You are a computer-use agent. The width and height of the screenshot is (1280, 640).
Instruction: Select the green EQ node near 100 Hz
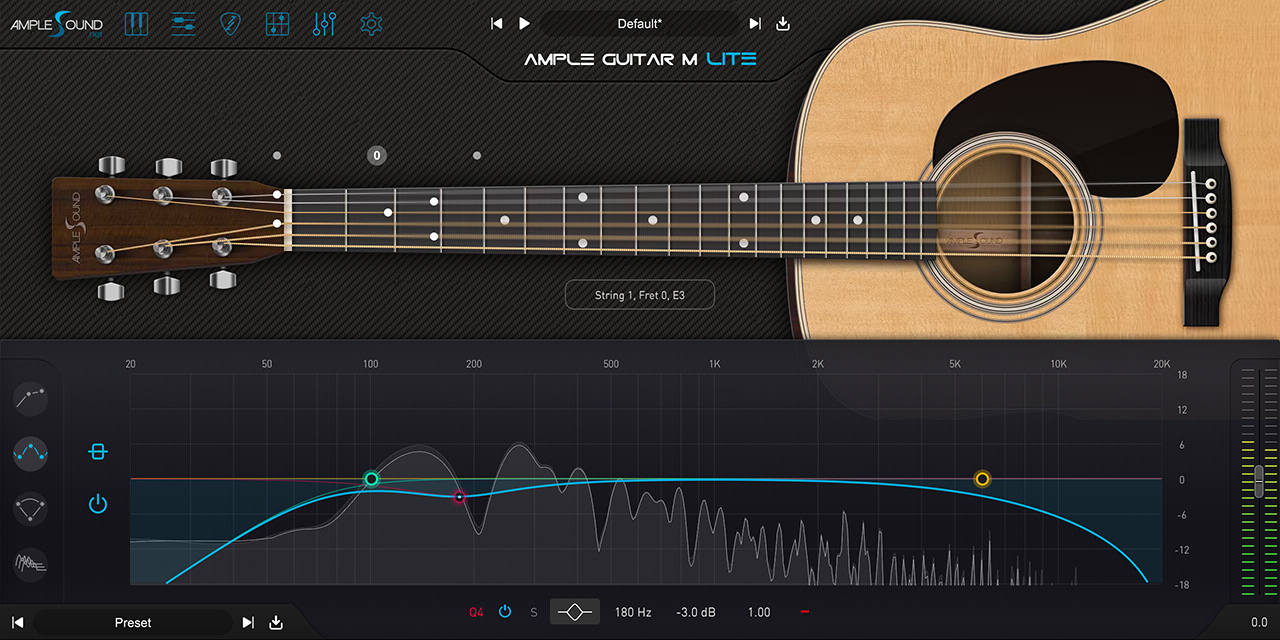click(371, 479)
